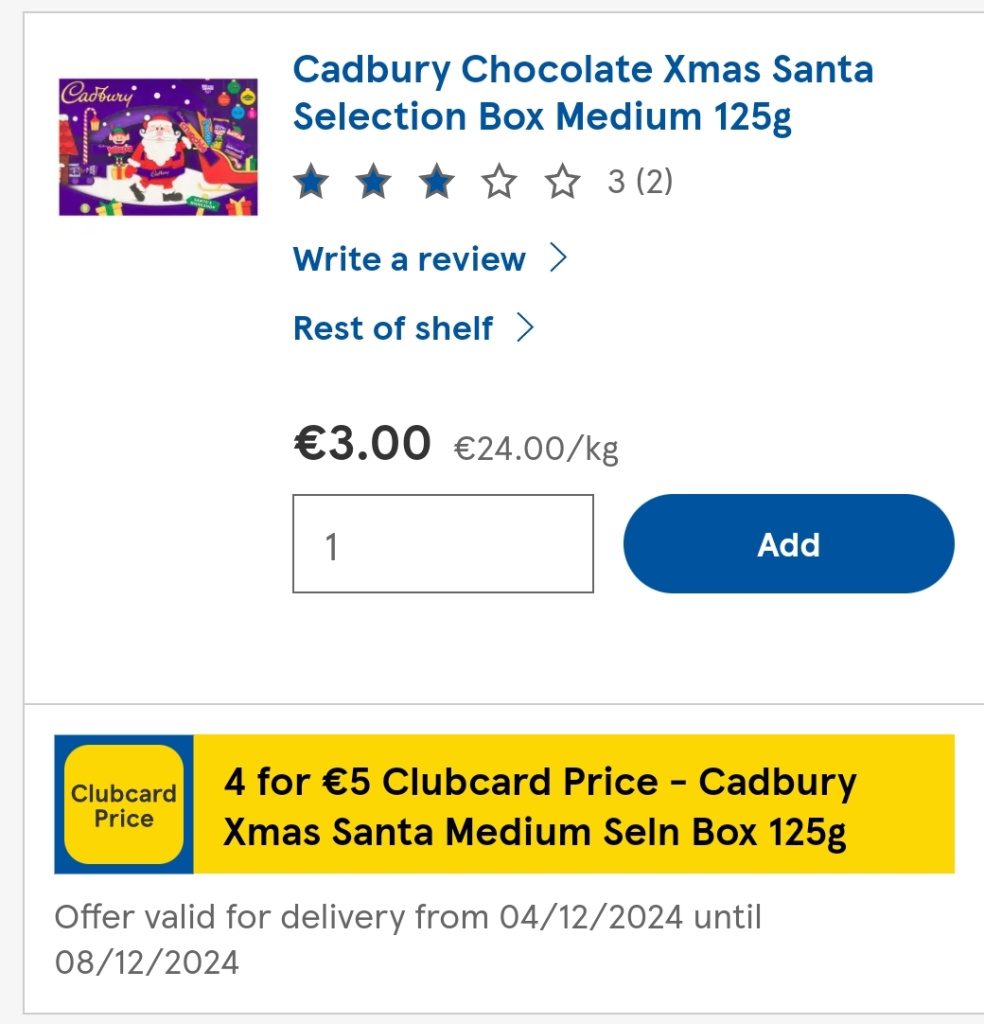Click the offer validity dates text

coord(407,939)
